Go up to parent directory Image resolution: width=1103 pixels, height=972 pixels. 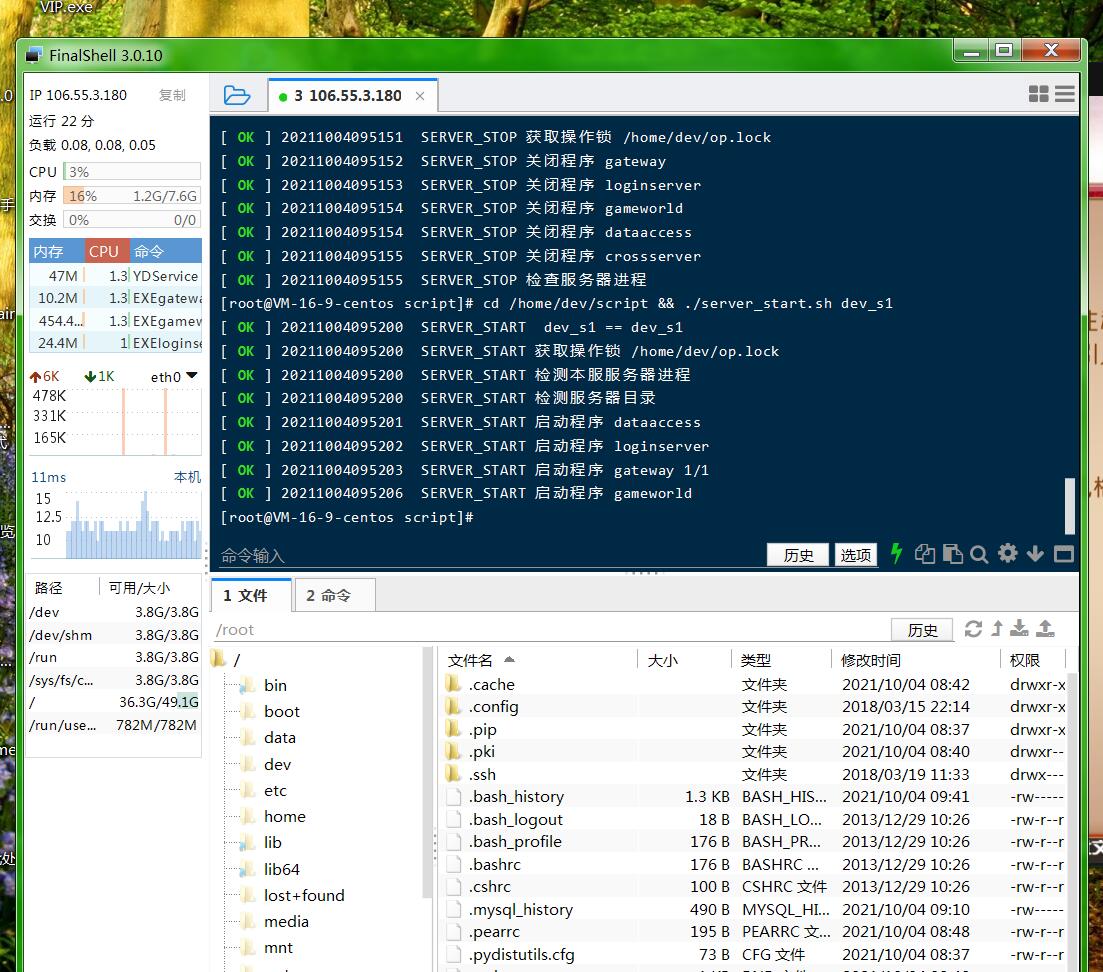(x=997, y=629)
